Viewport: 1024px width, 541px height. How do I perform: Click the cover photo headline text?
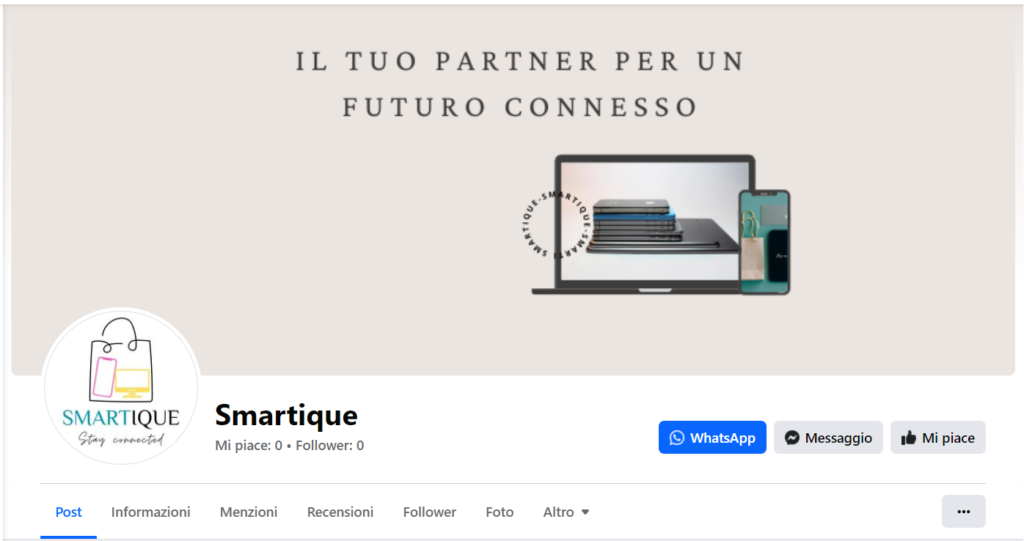pos(520,84)
